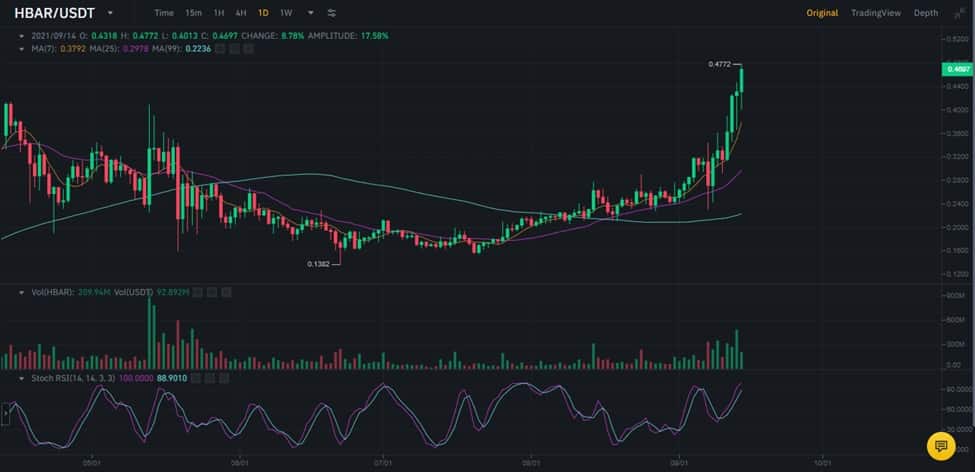This screenshot has height=472, width=975.
Task: Click the CHANGE value 8.78%
Action: click(292, 36)
